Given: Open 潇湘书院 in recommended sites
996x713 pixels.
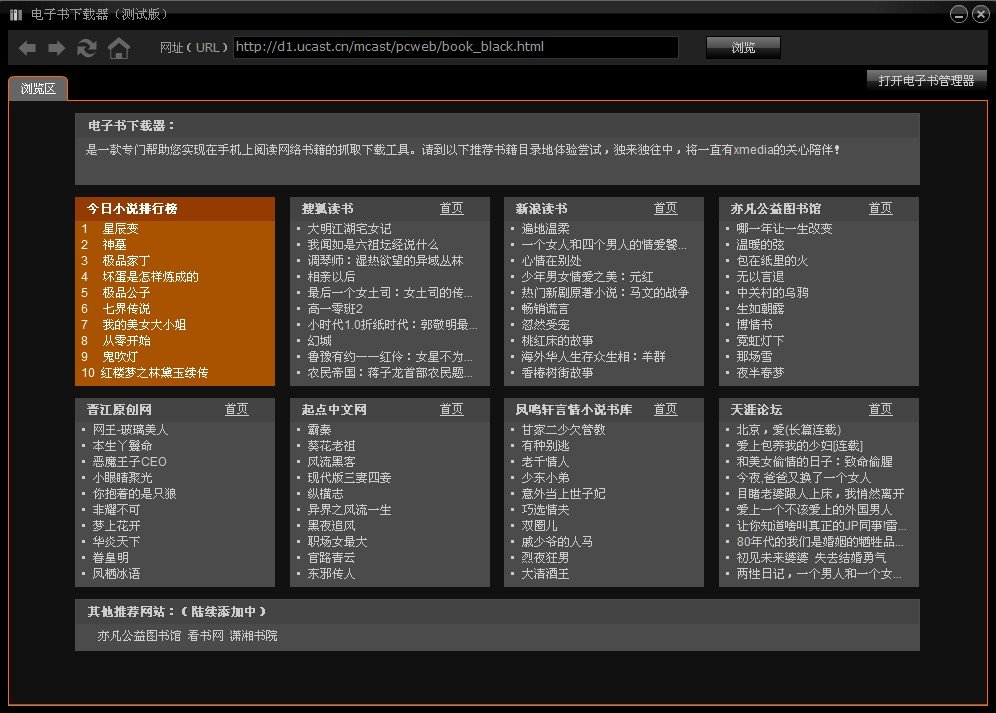Looking at the screenshot, I should tap(254, 635).
